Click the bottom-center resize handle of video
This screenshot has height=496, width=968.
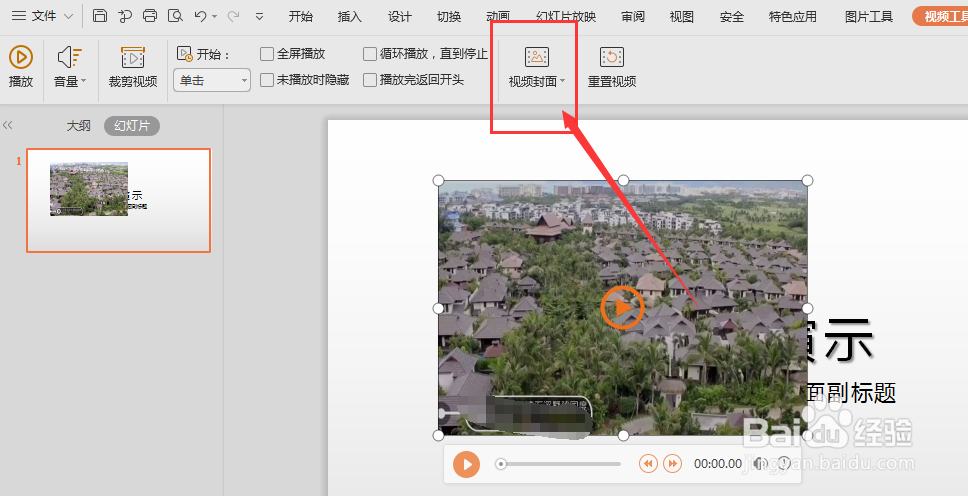623,435
